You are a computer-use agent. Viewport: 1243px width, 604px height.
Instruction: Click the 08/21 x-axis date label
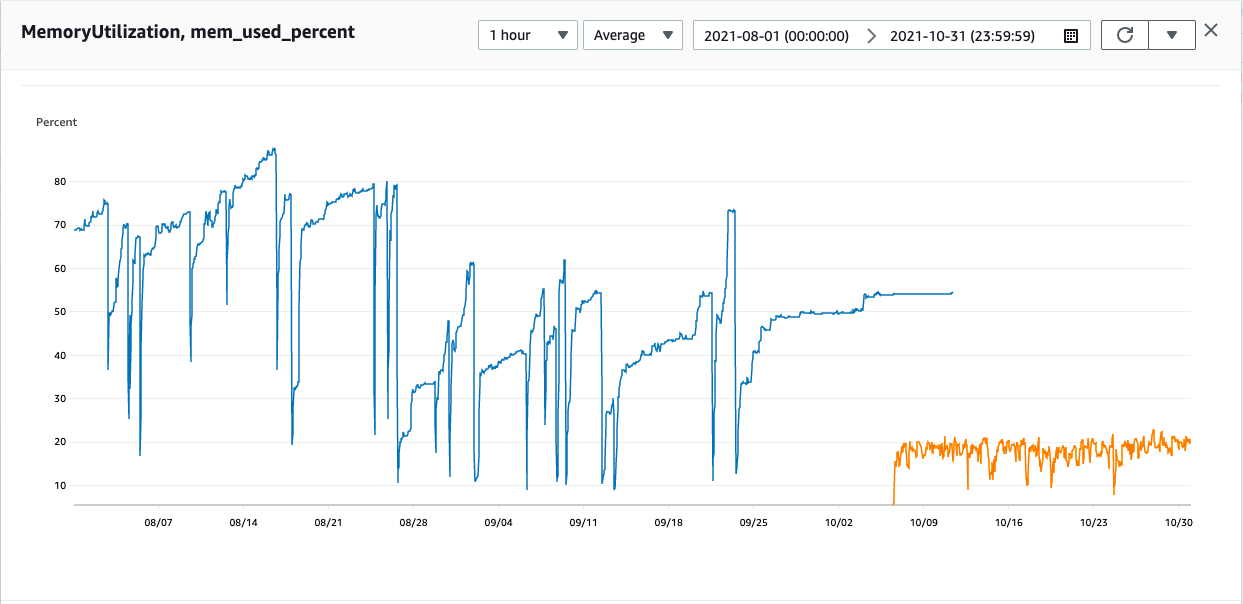tap(328, 523)
